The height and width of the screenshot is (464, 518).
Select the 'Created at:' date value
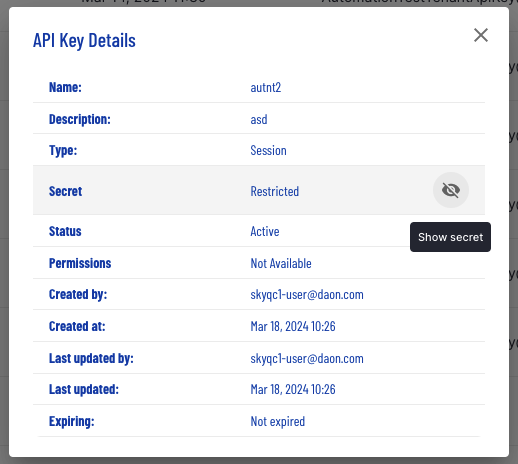tap(293, 326)
